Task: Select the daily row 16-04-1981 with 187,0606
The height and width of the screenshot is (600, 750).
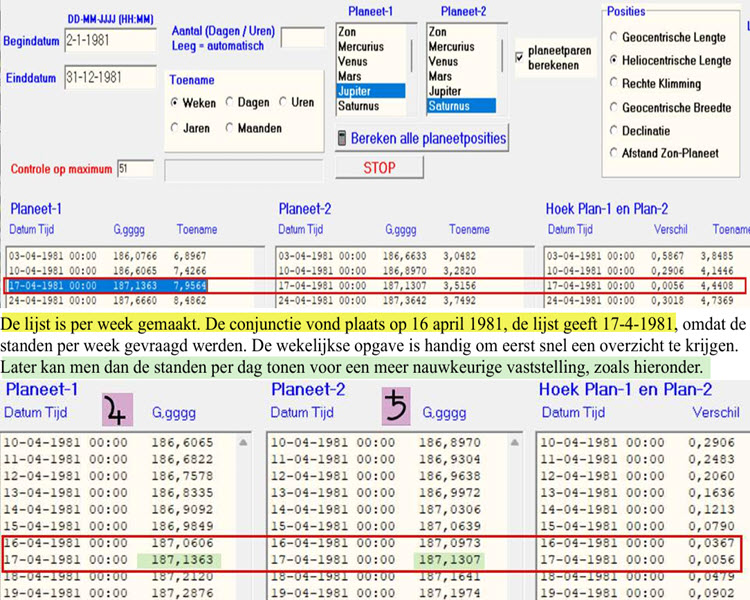Action: pyautogui.click(x=109, y=543)
